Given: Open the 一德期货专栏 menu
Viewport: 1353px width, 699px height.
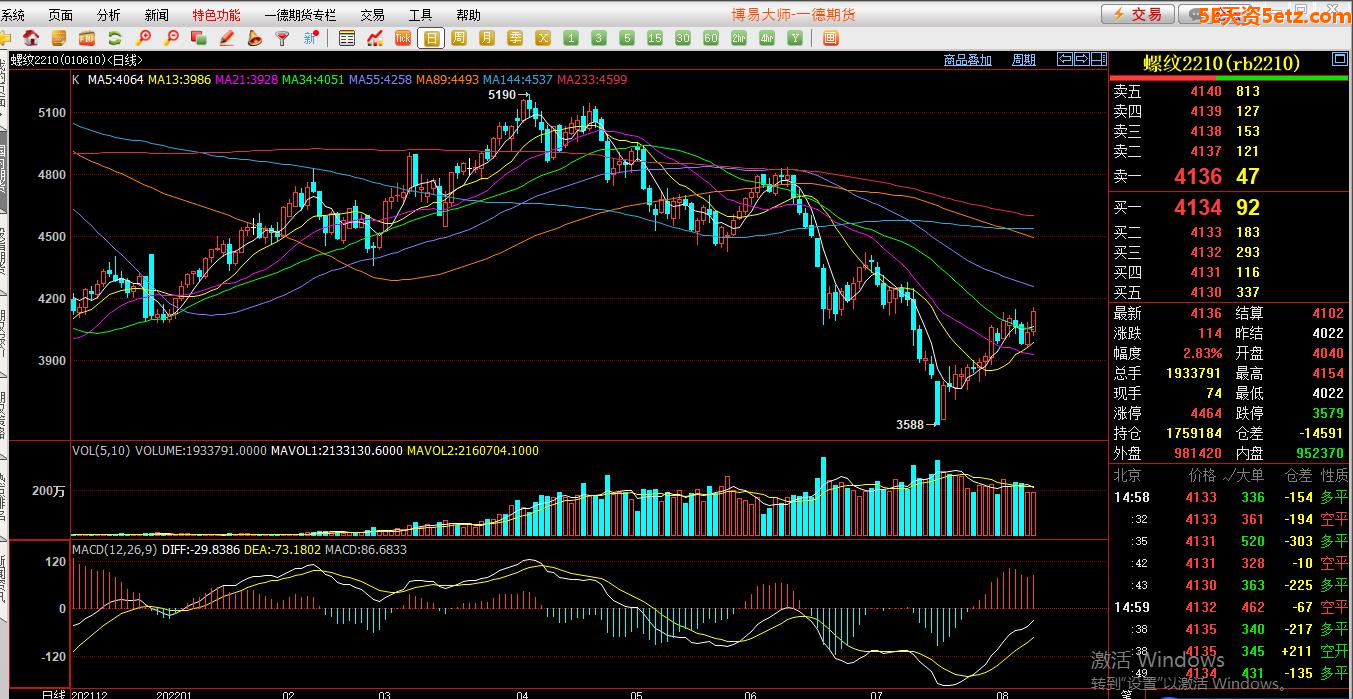Looking at the screenshot, I should 301,15.
